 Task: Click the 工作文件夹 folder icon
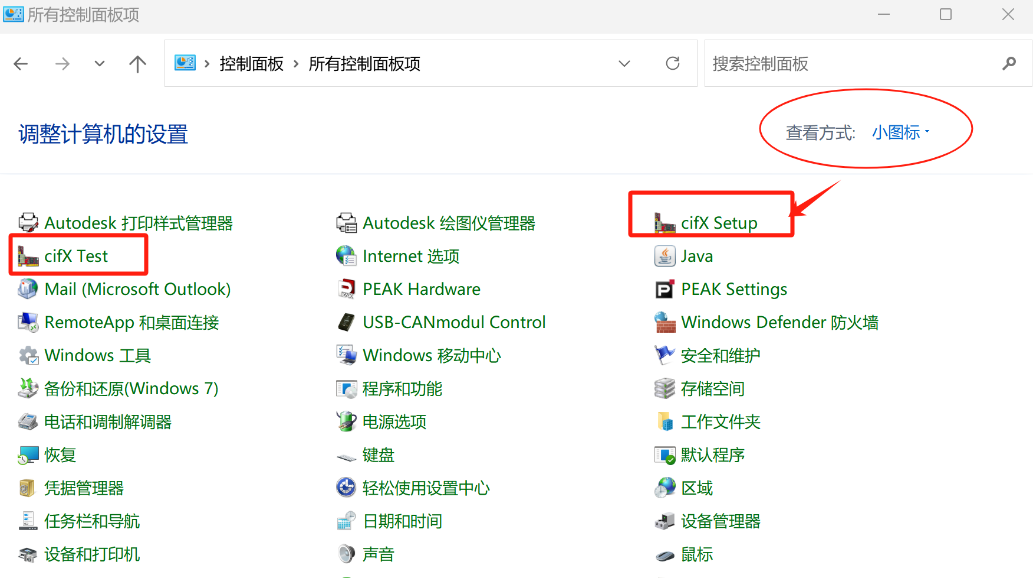click(664, 422)
